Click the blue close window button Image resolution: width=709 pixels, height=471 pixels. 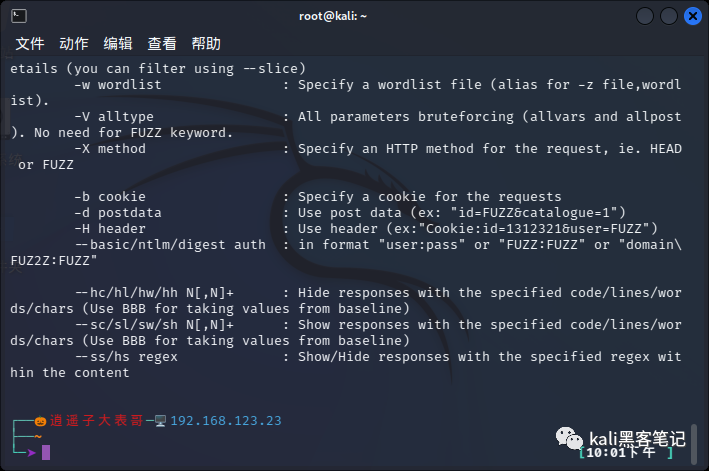click(692, 16)
